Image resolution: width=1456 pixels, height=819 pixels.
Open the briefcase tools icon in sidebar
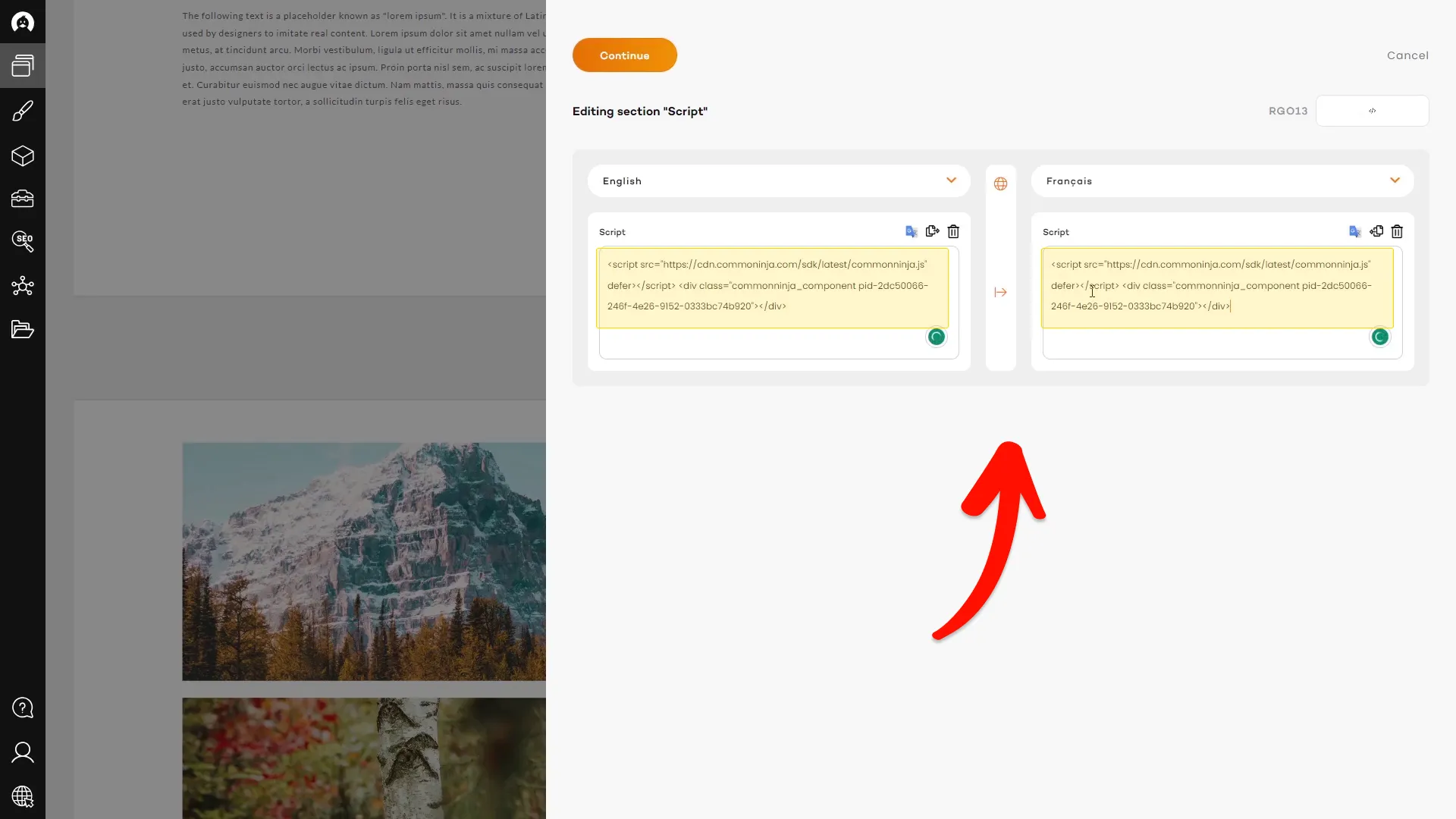click(23, 199)
